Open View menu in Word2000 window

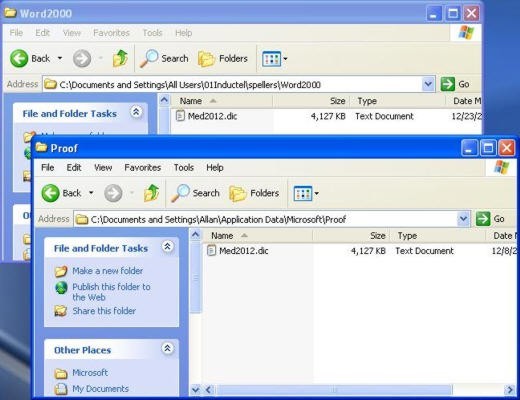pyautogui.click(x=72, y=33)
